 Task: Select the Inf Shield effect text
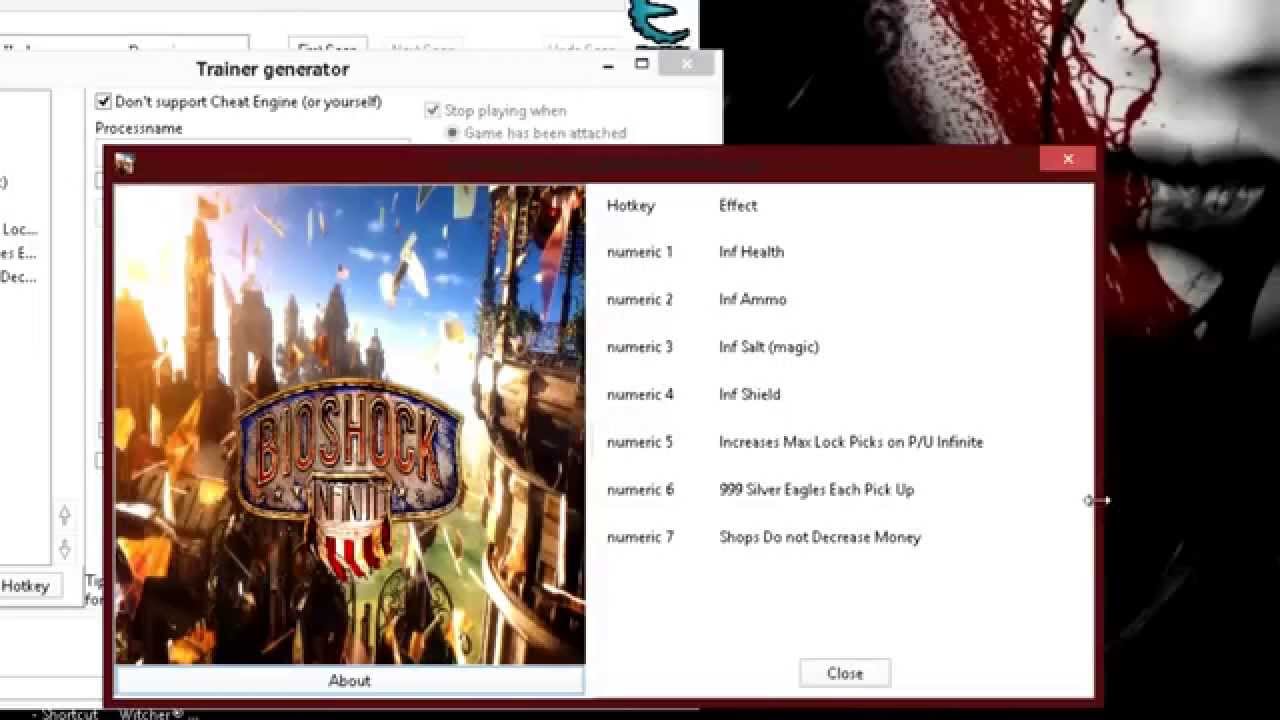click(x=749, y=394)
